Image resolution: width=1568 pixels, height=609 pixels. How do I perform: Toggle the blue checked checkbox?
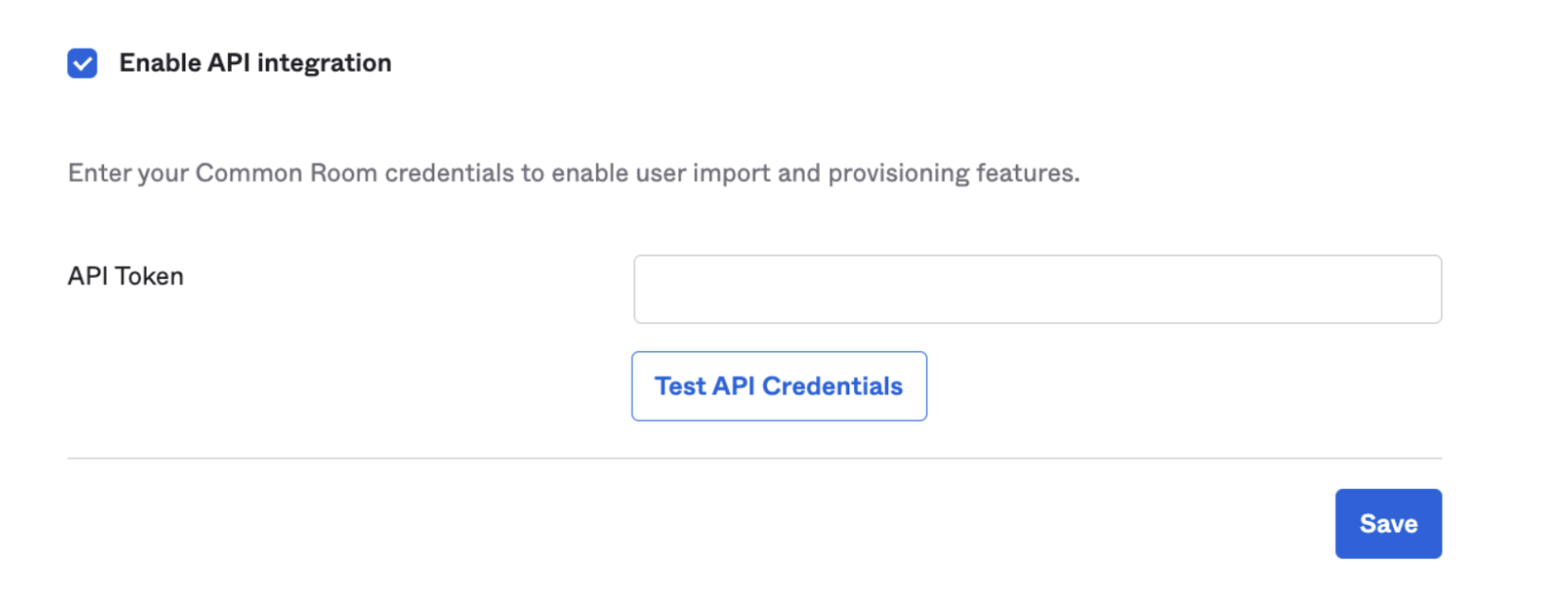(82, 63)
